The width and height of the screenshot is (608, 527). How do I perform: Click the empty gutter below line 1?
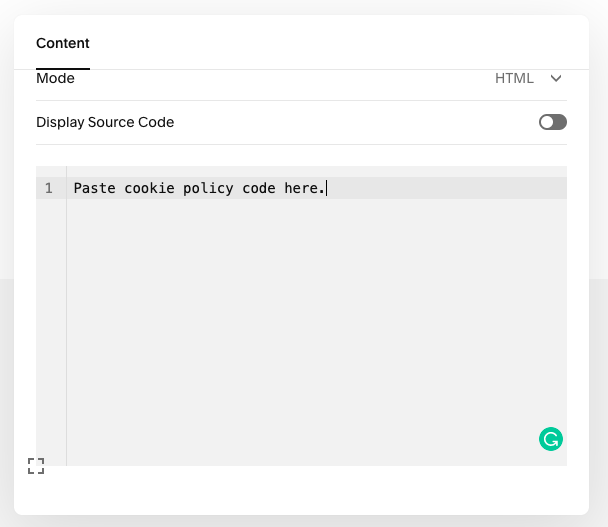(x=51, y=332)
